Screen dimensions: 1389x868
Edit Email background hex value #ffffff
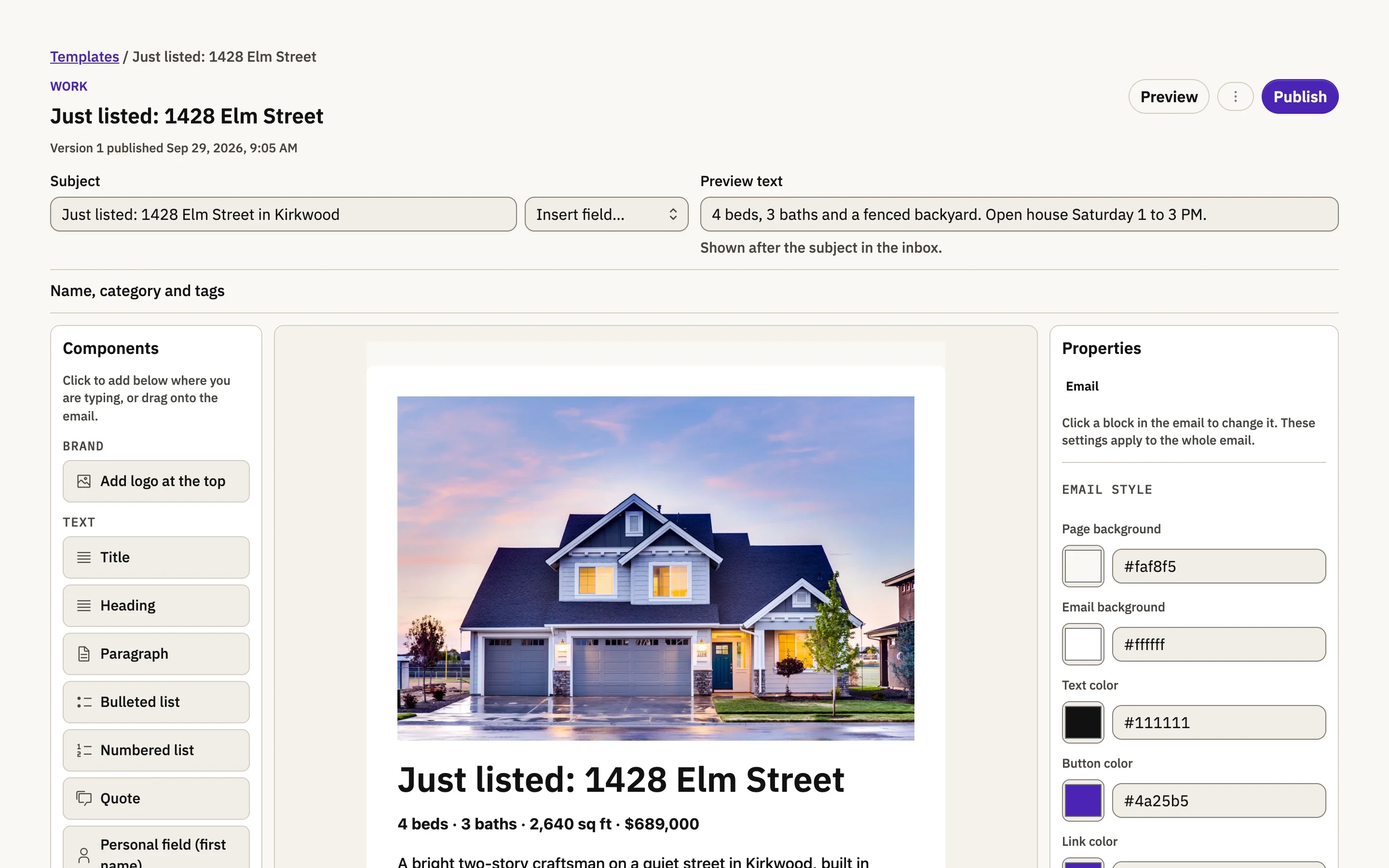pos(1219,644)
